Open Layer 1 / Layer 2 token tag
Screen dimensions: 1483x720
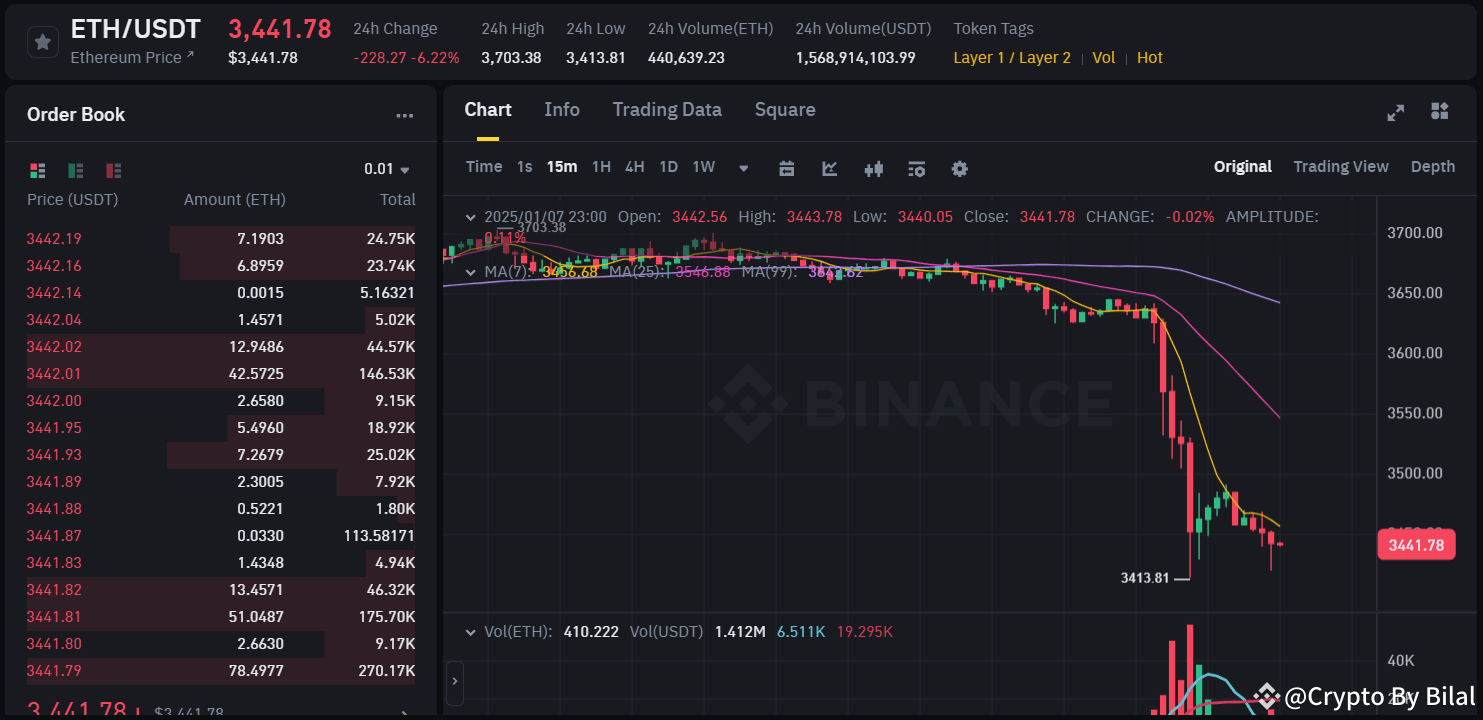[1012, 58]
